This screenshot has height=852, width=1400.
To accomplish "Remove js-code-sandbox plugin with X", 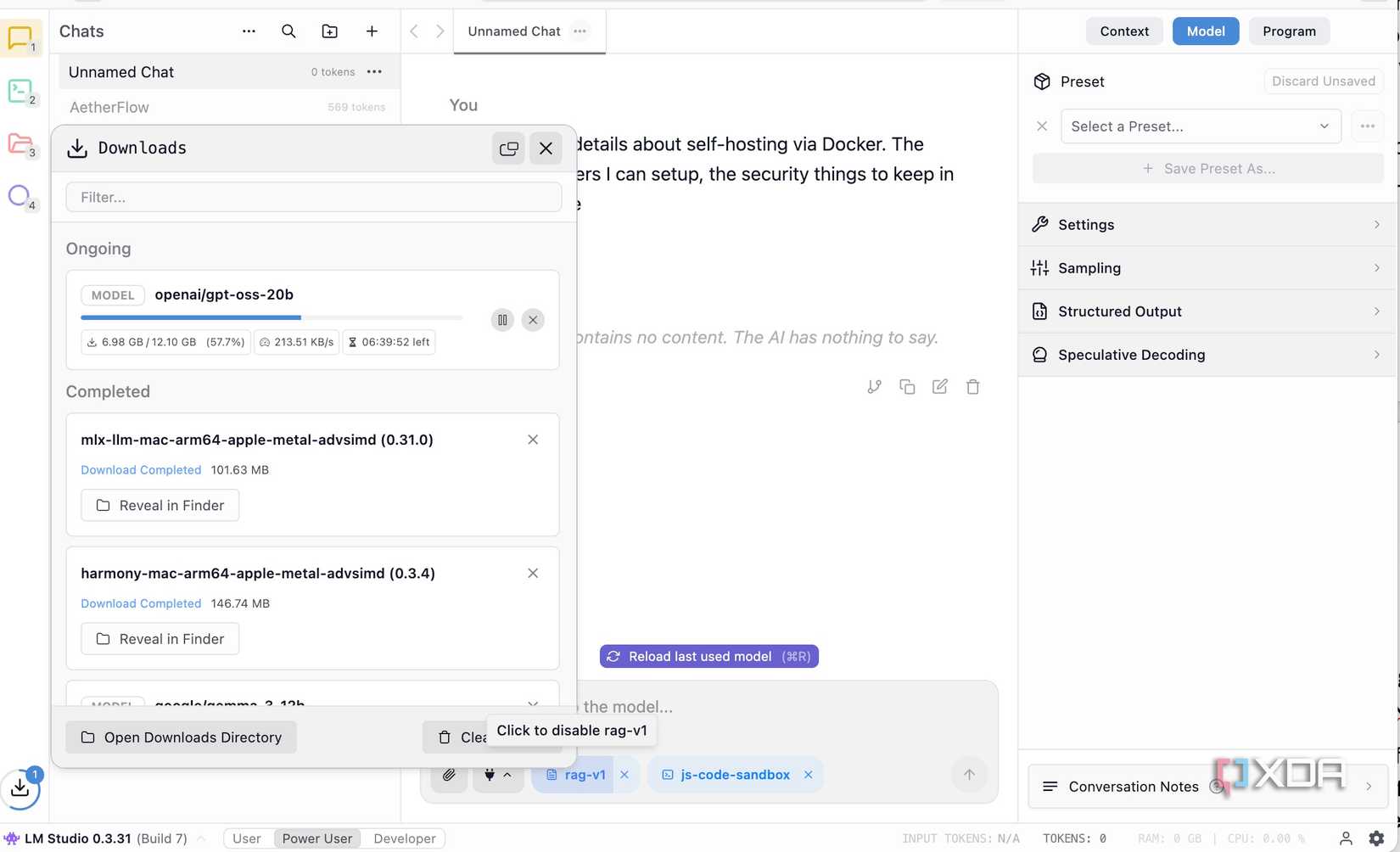I will pyautogui.click(x=809, y=775).
